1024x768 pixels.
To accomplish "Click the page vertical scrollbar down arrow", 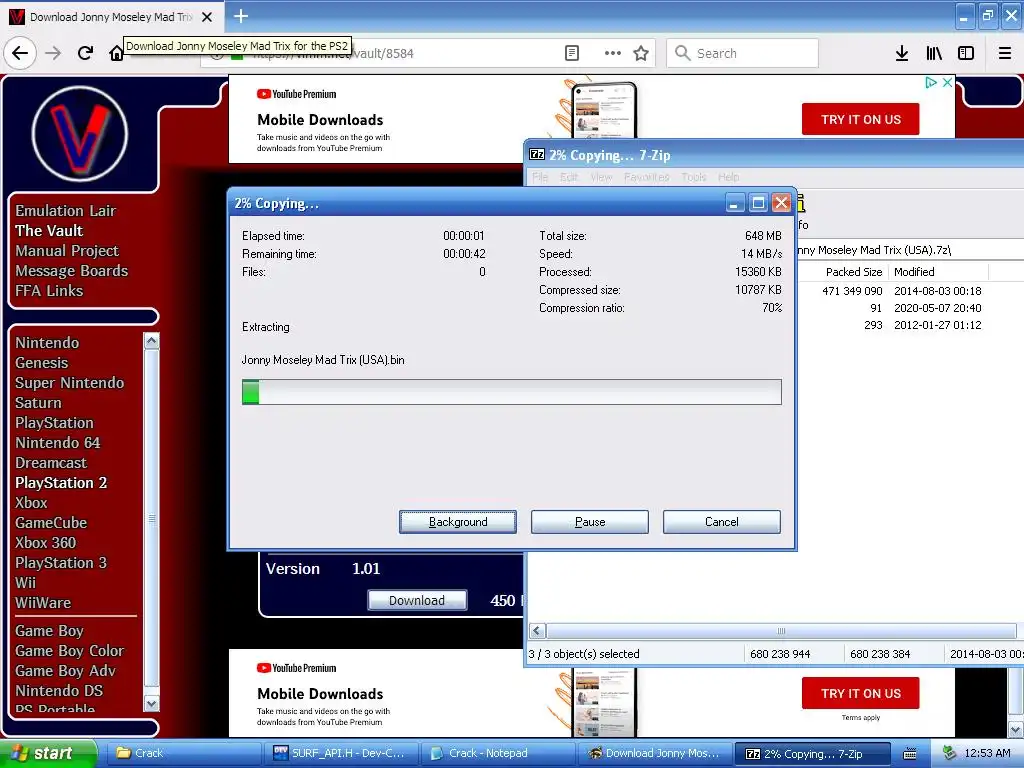I will tap(1016, 729).
